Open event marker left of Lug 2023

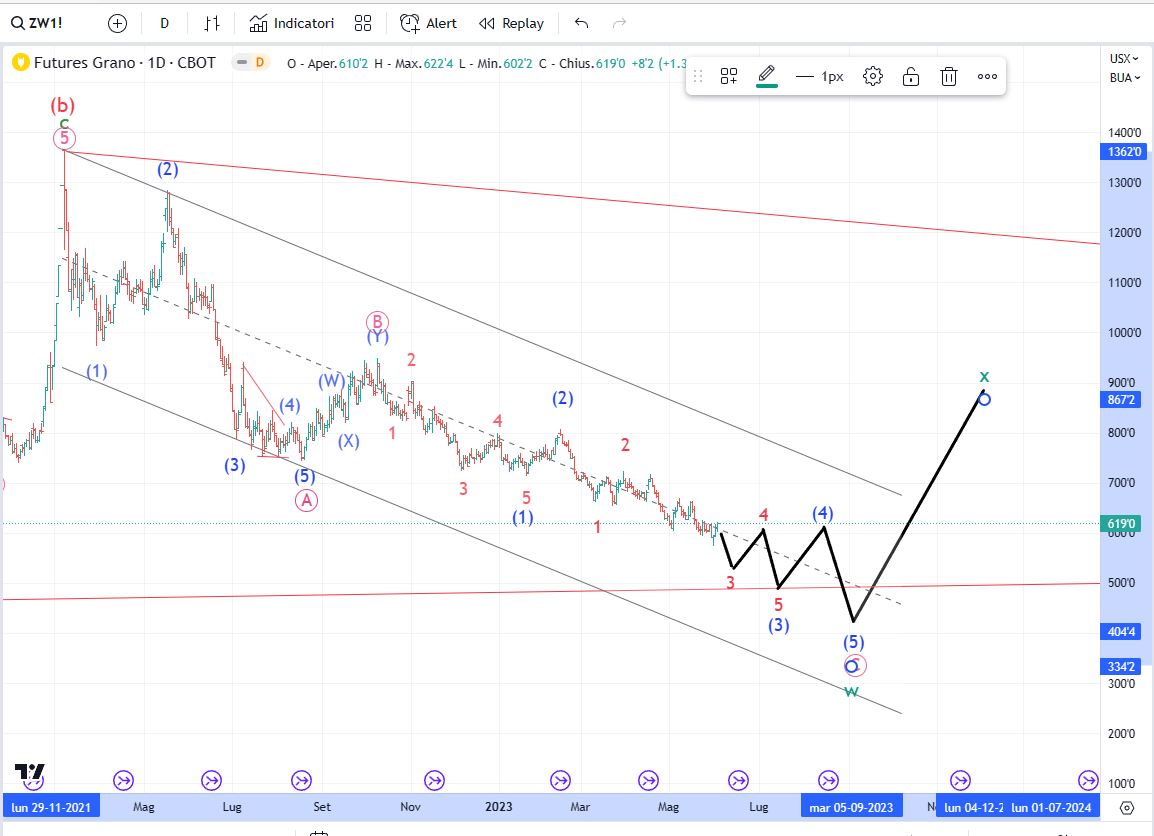pyautogui.click(x=738, y=780)
